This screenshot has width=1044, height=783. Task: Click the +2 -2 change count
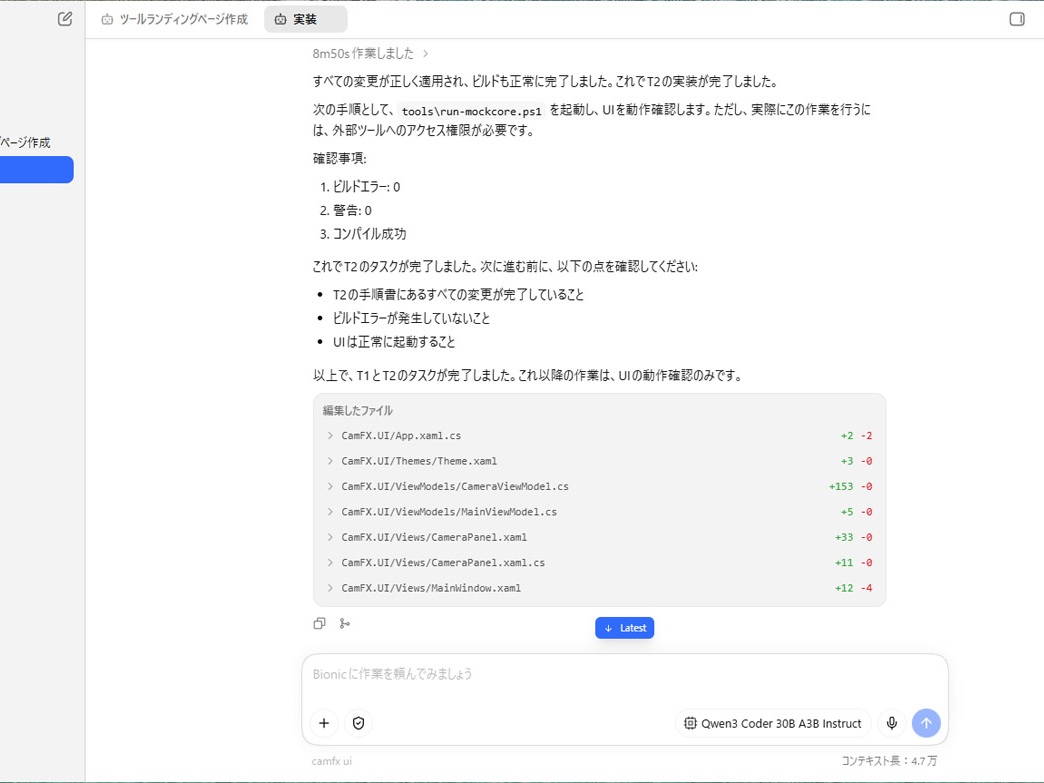856,435
